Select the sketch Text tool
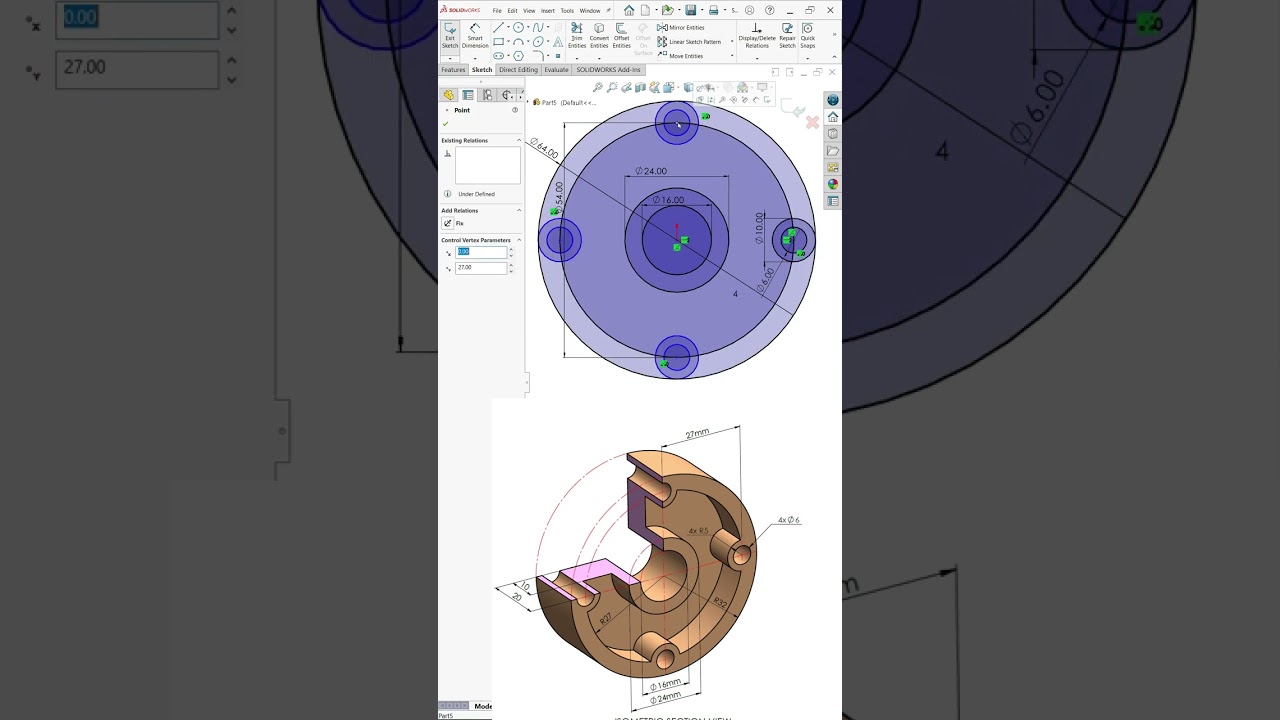 tap(558, 41)
